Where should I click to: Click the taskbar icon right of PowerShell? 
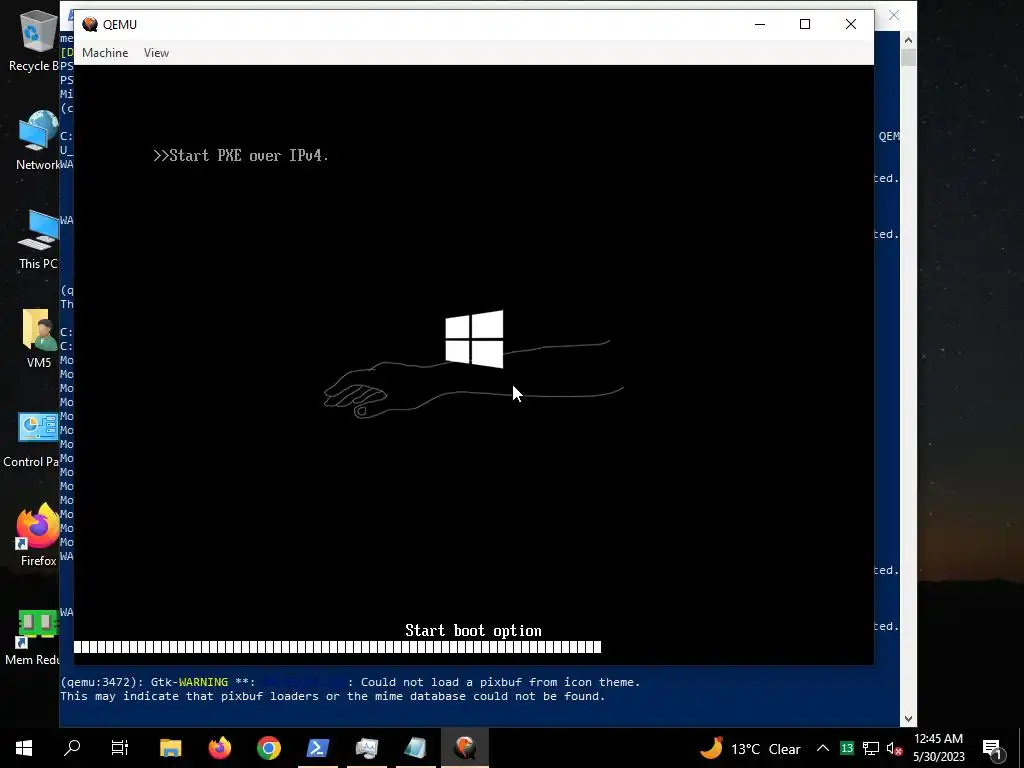pos(366,748)
